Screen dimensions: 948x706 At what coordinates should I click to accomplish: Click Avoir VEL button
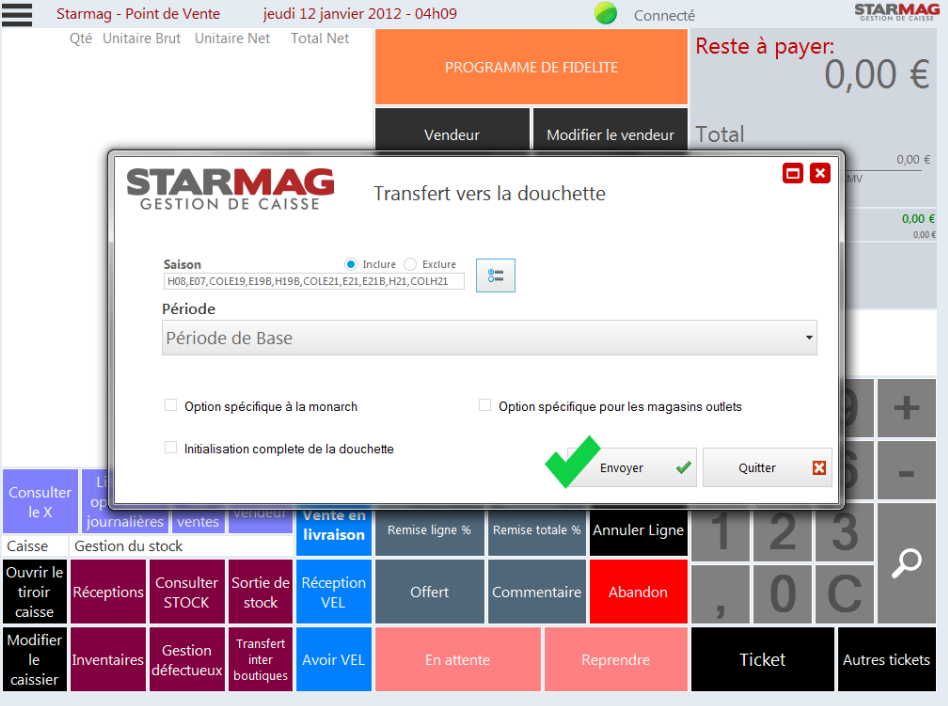click(x=334, y=659)
